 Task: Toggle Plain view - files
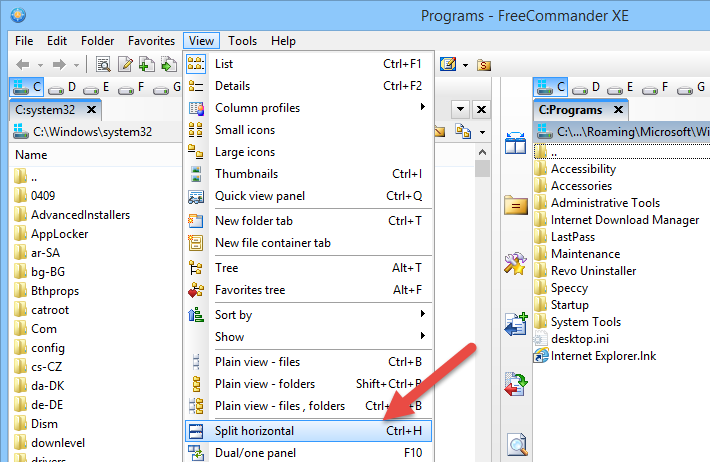(x=308, y=362)
